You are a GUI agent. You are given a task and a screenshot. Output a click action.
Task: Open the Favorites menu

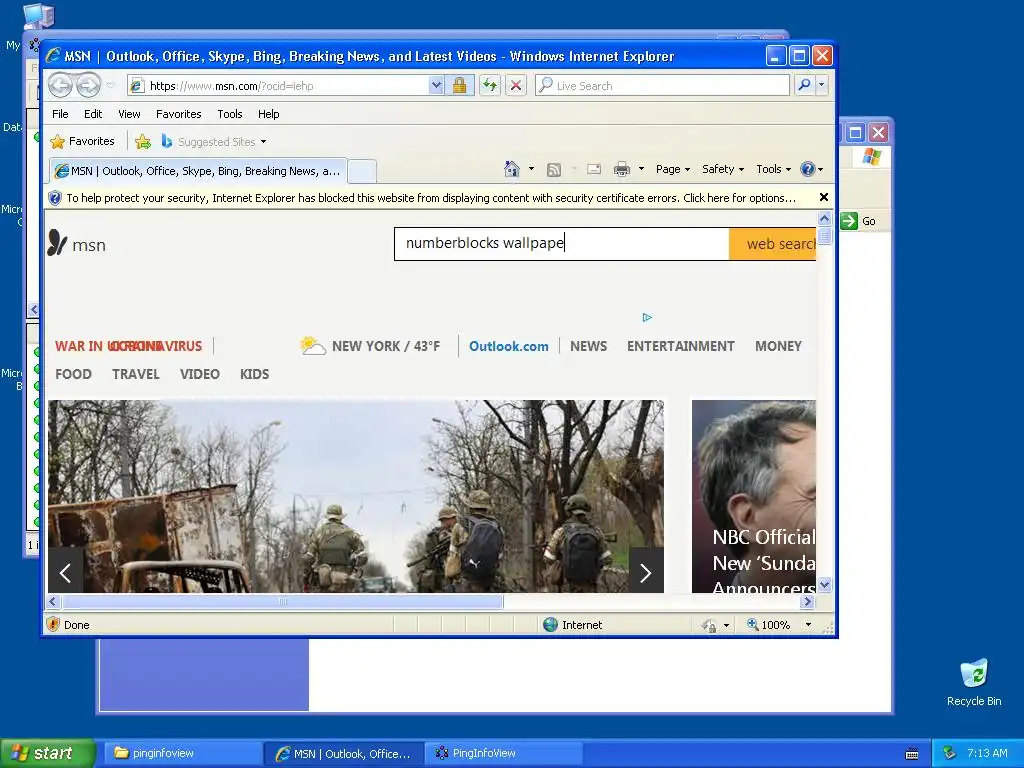pos(178,114)
